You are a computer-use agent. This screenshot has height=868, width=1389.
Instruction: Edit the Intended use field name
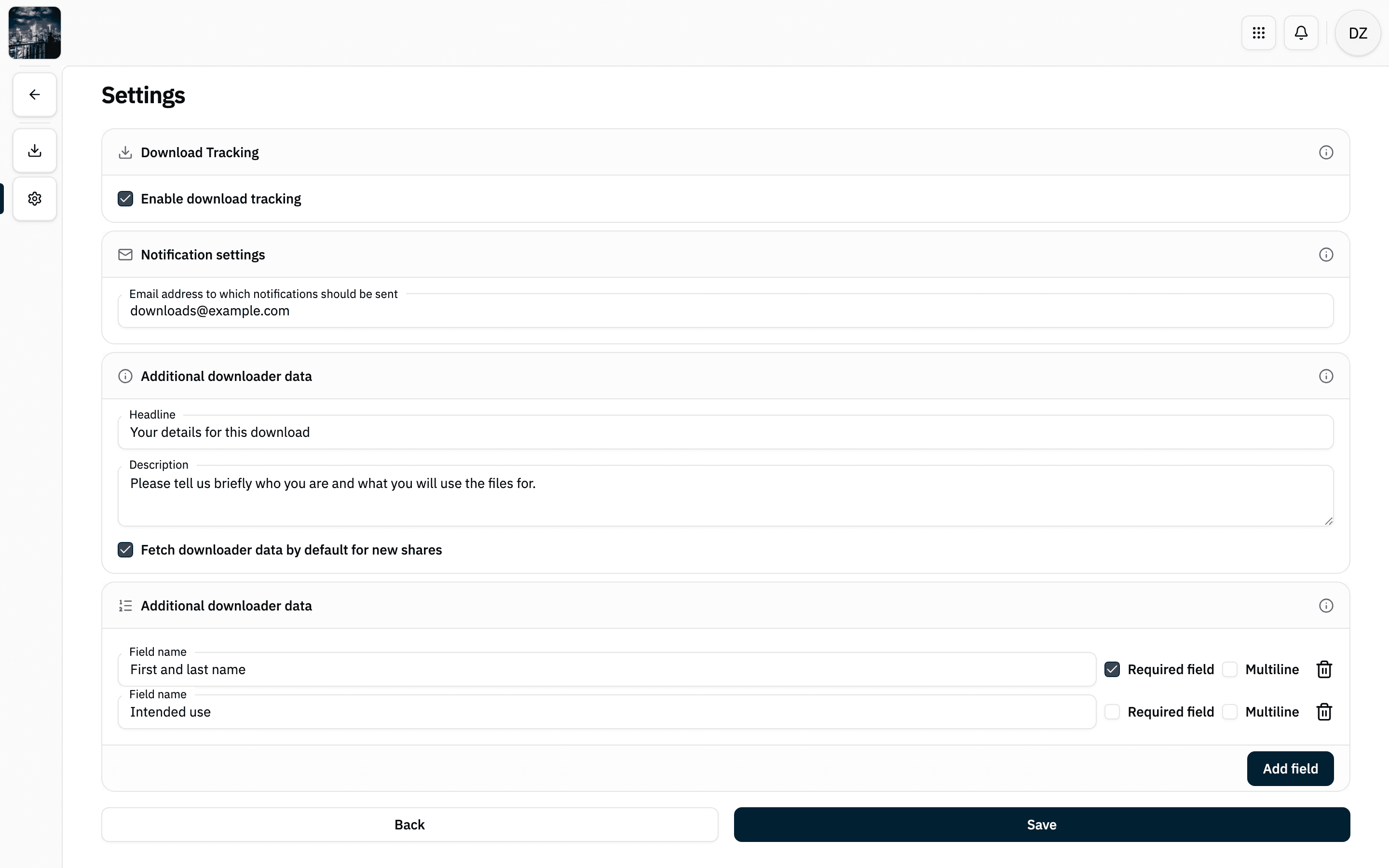tap(607, 712)
